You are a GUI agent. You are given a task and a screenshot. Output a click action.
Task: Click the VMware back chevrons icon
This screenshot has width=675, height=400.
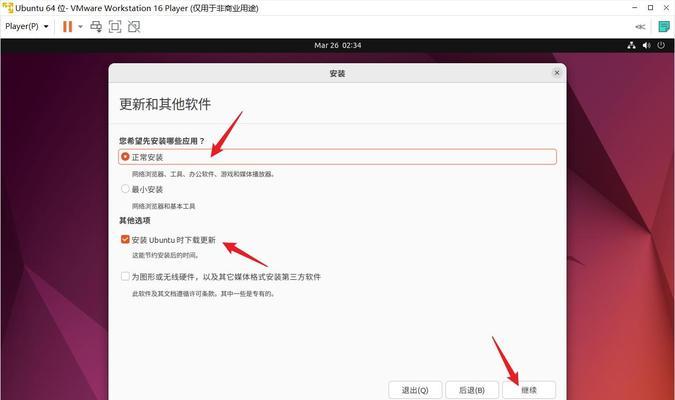[x=640, y=27]
